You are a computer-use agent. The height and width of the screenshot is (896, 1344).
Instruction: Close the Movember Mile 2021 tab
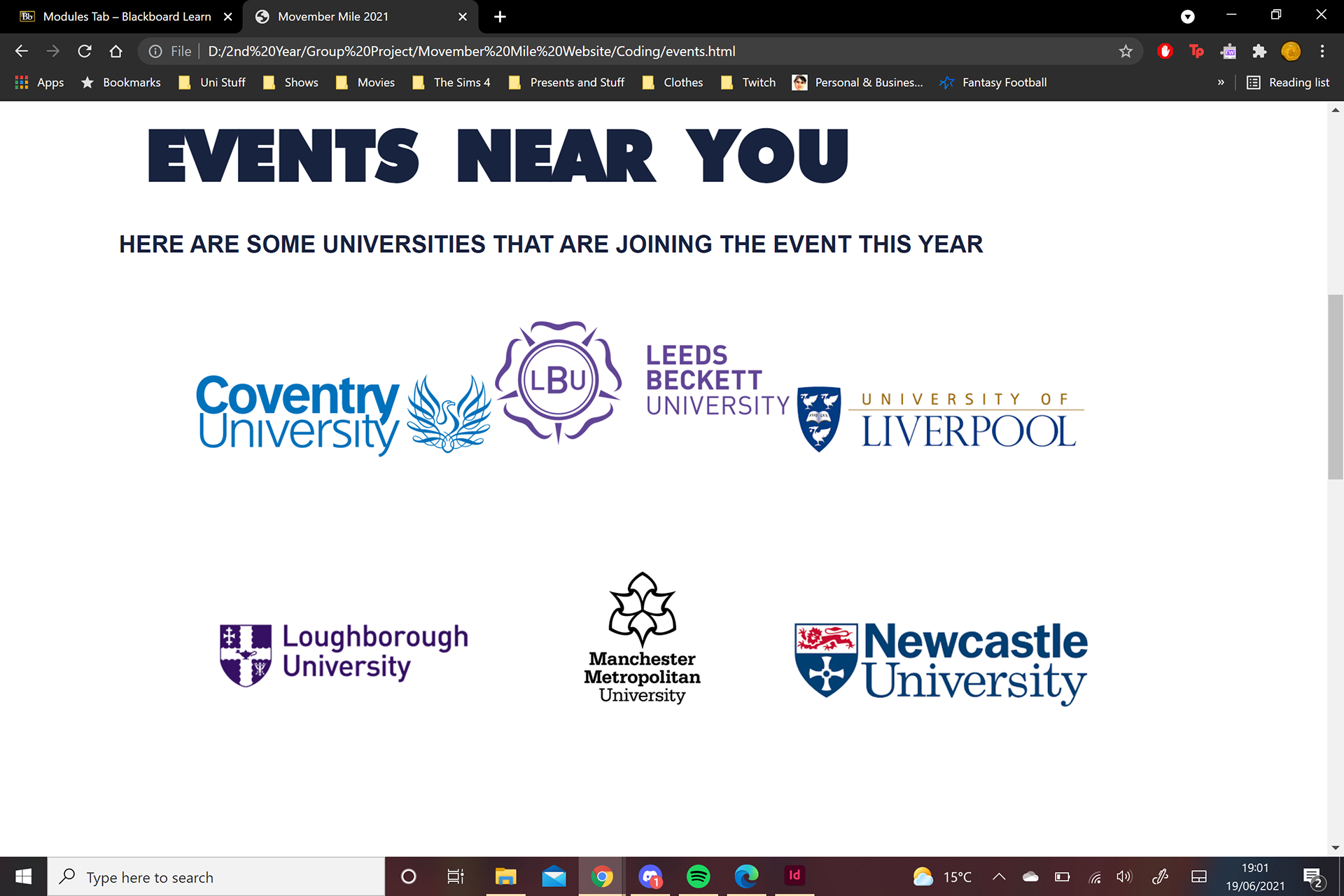[463, 17]
